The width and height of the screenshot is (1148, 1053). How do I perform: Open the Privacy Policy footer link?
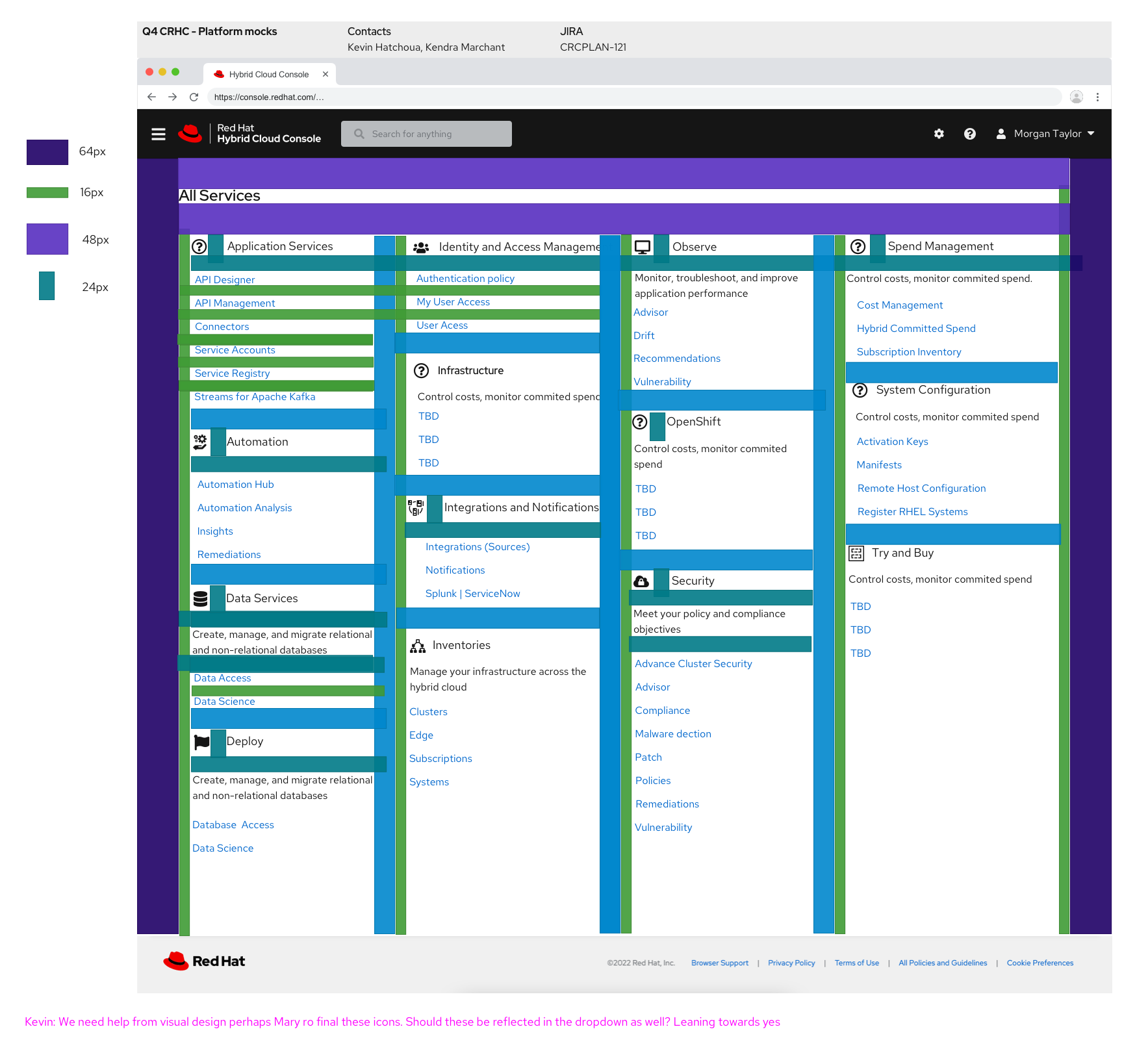pyautogui.click(x=791, y=963)
